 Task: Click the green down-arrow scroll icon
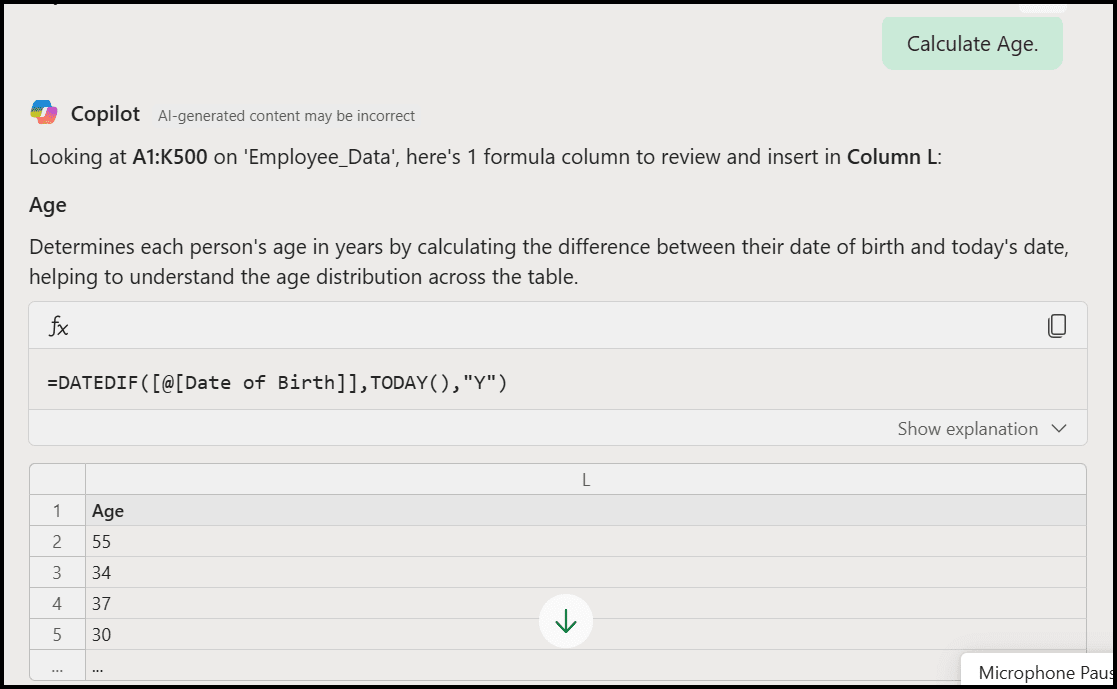coord(566,620)
